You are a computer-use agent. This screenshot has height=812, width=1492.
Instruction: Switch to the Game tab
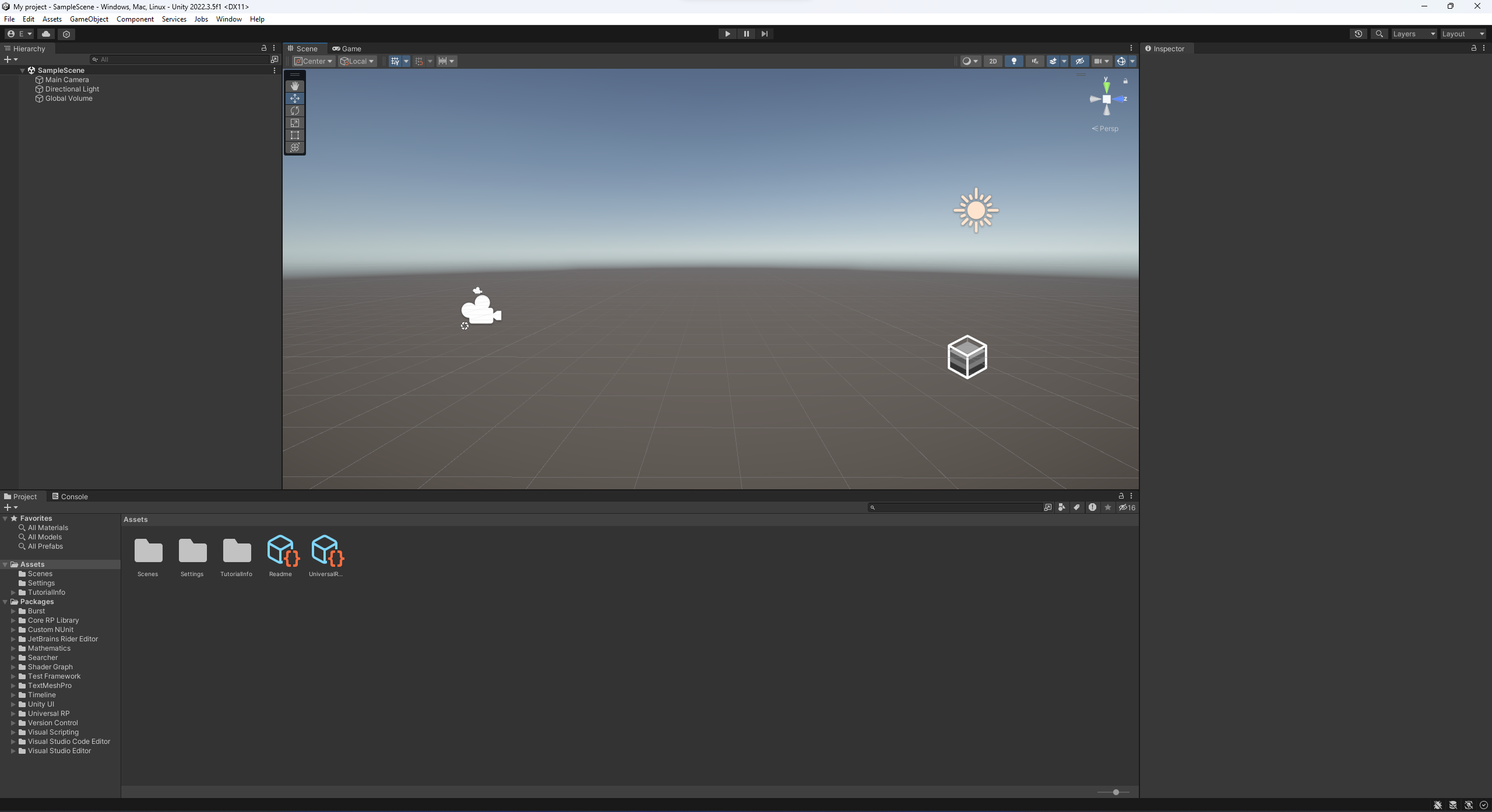[x=347, y=48]
